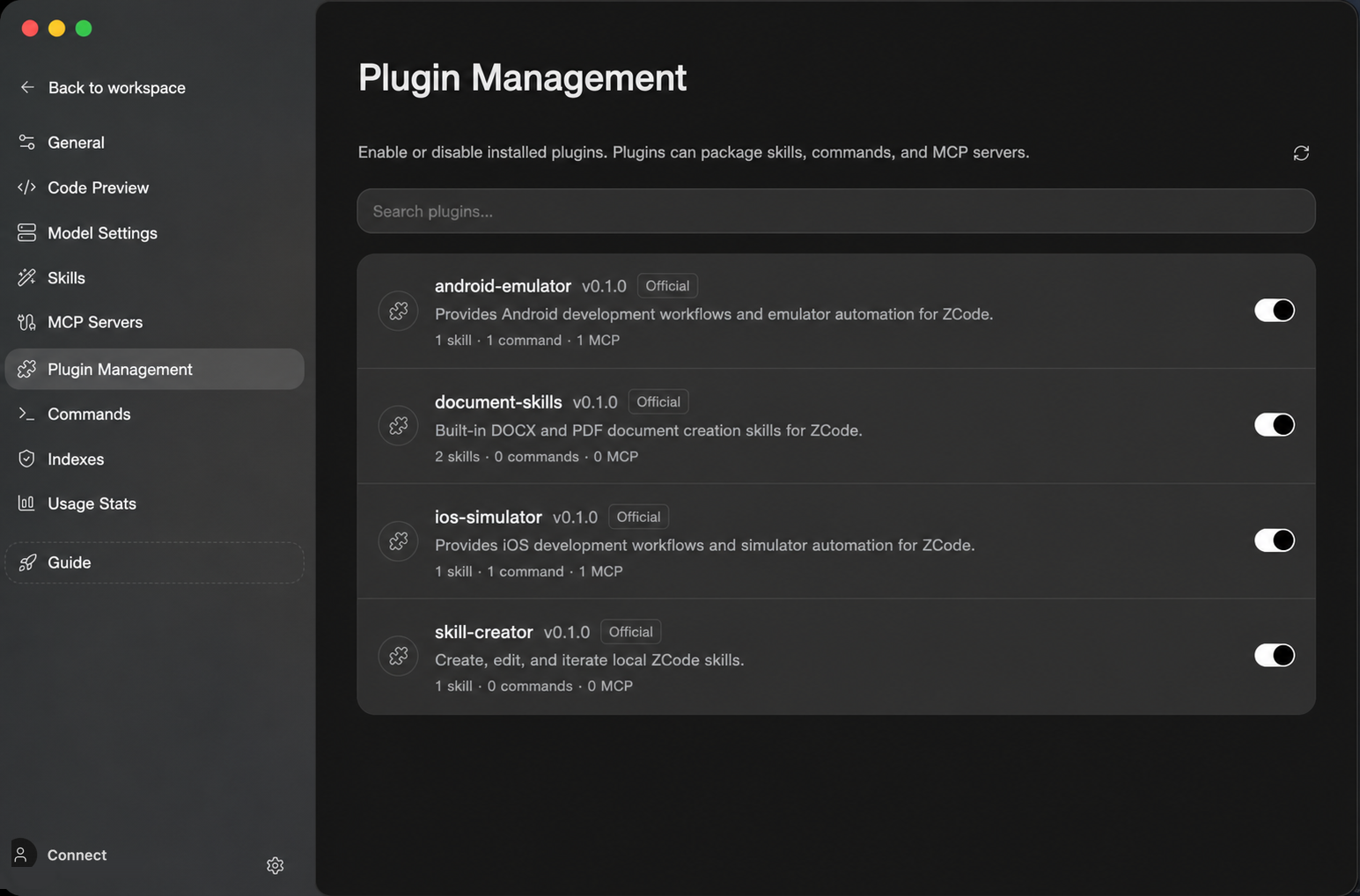This screenshot has width=1360, height=896.
Task: Click the android-emulator plugin name
Action: (x=503, y=286)
